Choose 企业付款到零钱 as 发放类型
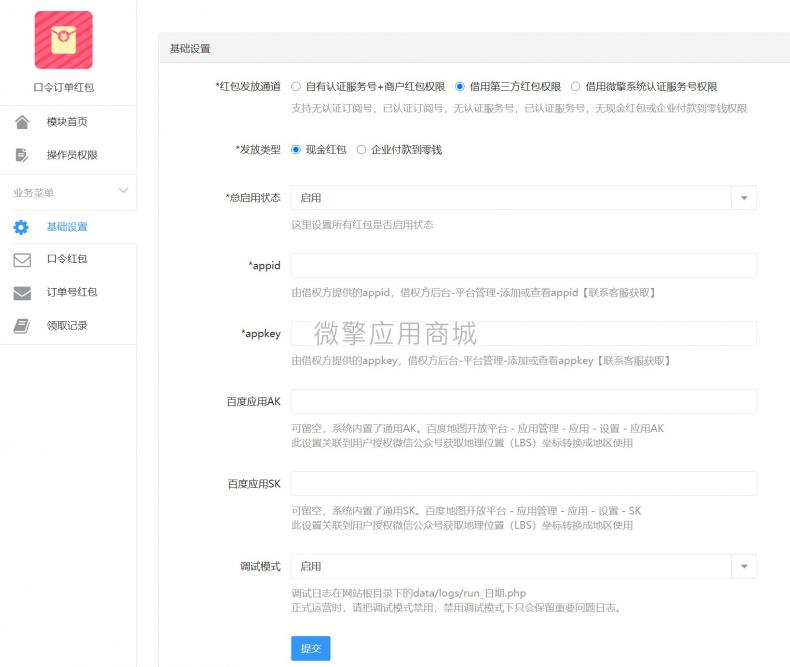Screen dimensions: 790x667 361,150
